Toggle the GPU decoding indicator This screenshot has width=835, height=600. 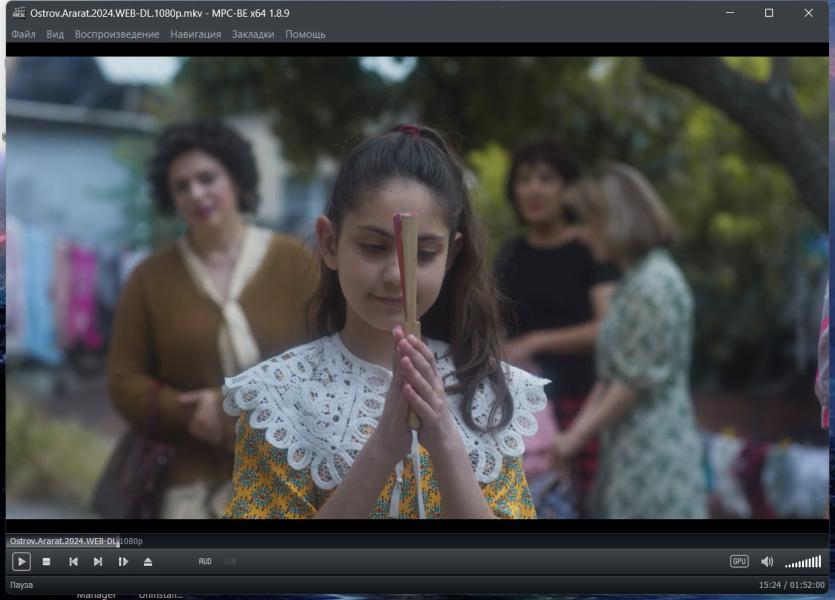[739, 562]
